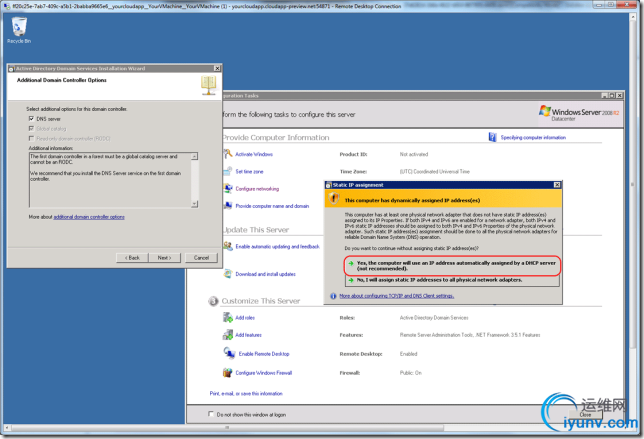Toggle Read-only domain controller (RODC) checkbox
Viewport: 644px width, 439px height.
click(x=31, y=138)
